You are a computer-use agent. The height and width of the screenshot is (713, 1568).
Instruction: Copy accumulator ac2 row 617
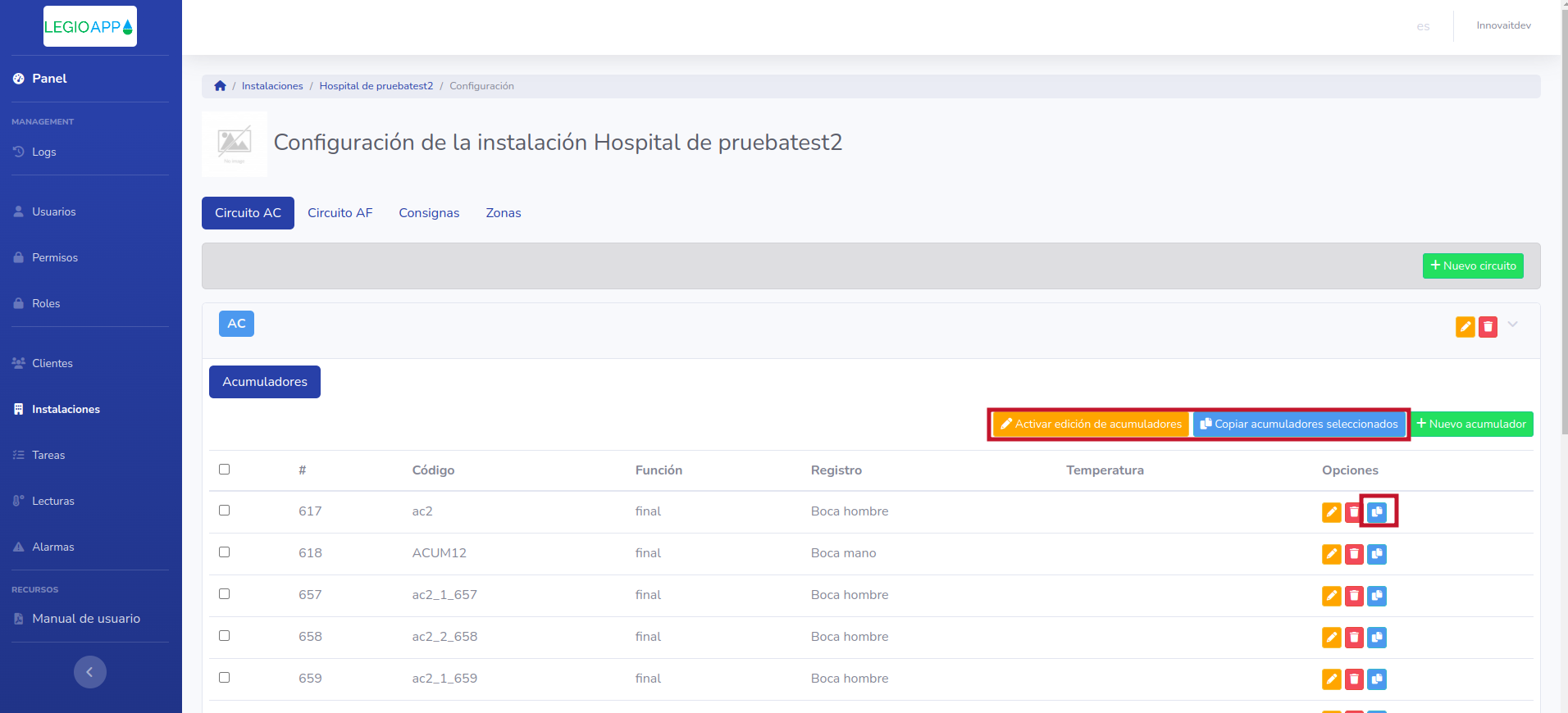[x=1377, y=512]
